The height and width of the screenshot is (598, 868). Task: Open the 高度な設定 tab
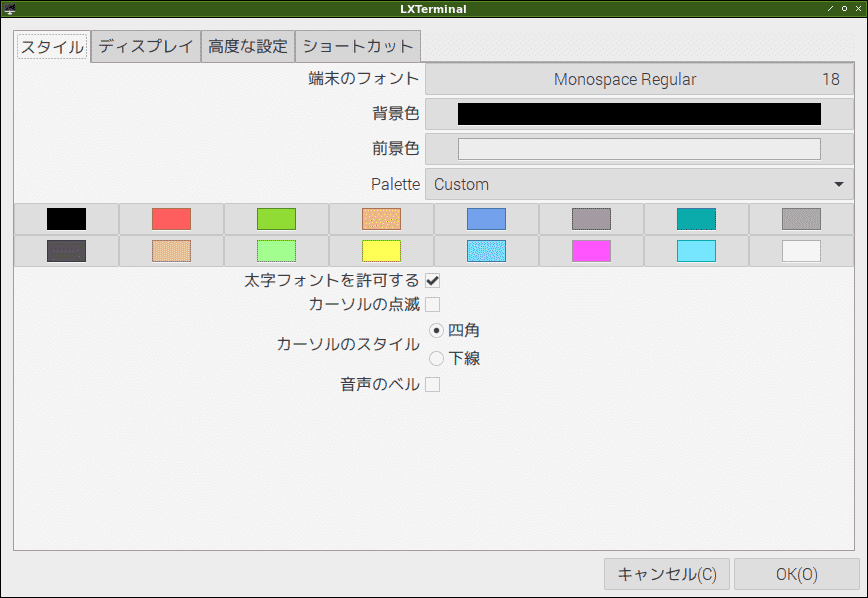tap(247, 46)
